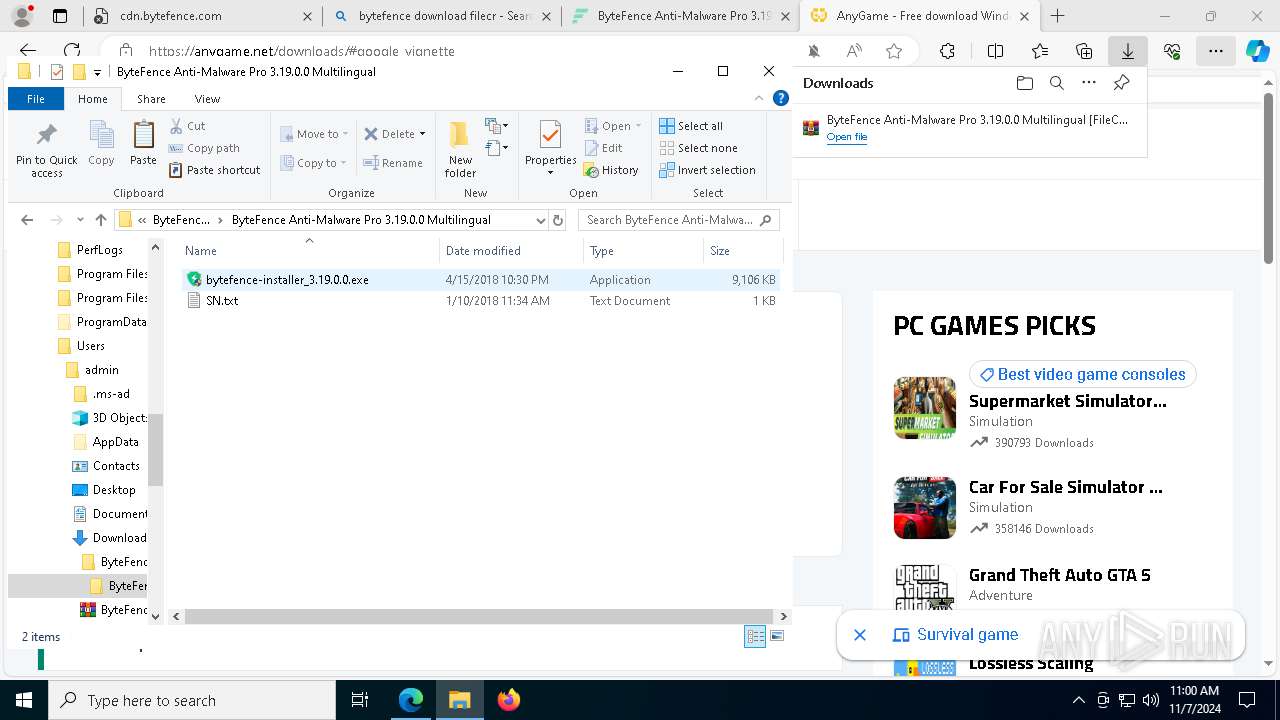
Task: Search downloads in Edge panel
Action: pos(1056,83)
